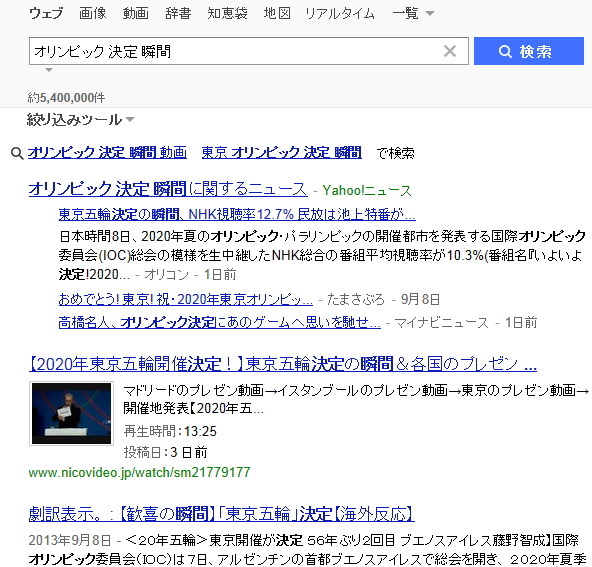Open the 辞書 tab
The height and width of the screenshot is (567, 592).
pyautogui.click(x=178, y=14)
